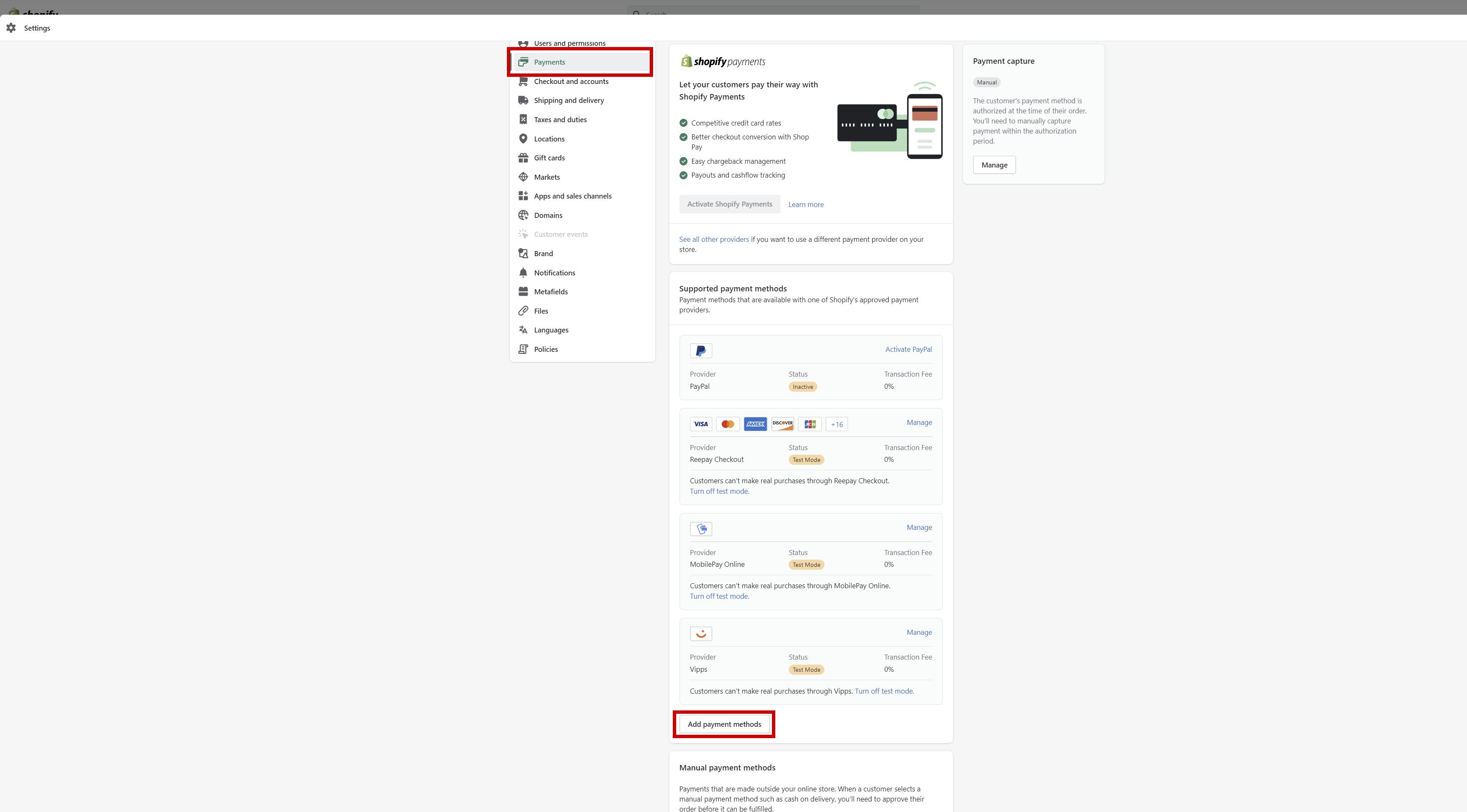The image size is (1467, 812).
Task: Click the Visa card icon
Action: (x=701, y=424)
